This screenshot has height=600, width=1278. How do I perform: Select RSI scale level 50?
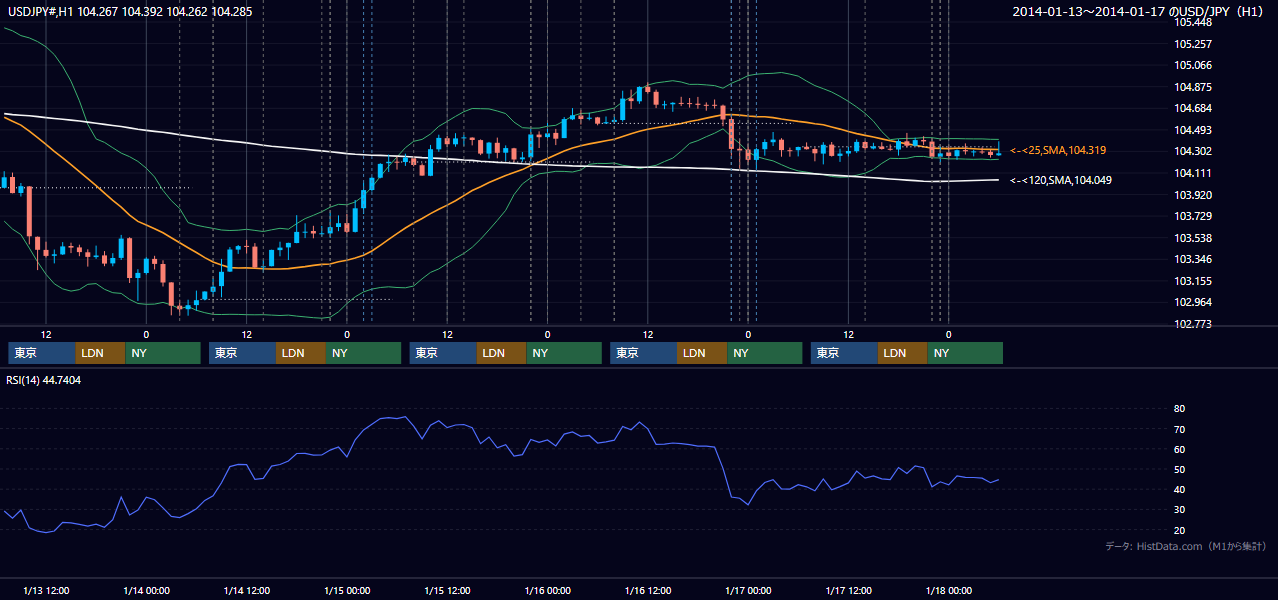[x=1179, y=469]
